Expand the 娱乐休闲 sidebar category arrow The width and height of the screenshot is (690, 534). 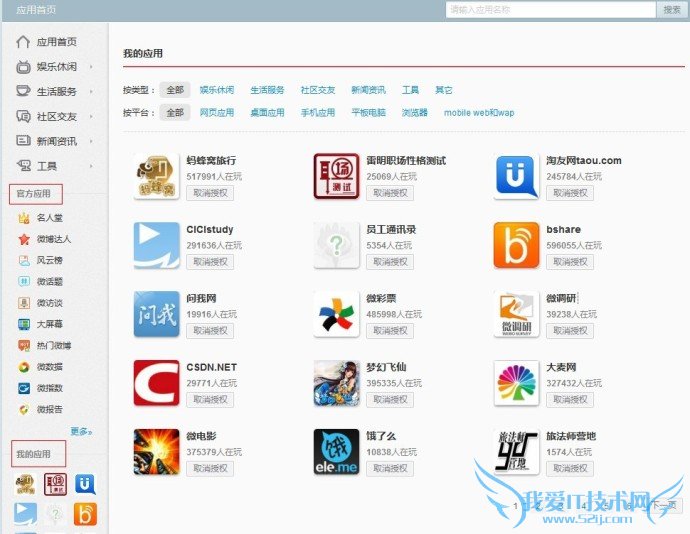(x=92, y=67)
